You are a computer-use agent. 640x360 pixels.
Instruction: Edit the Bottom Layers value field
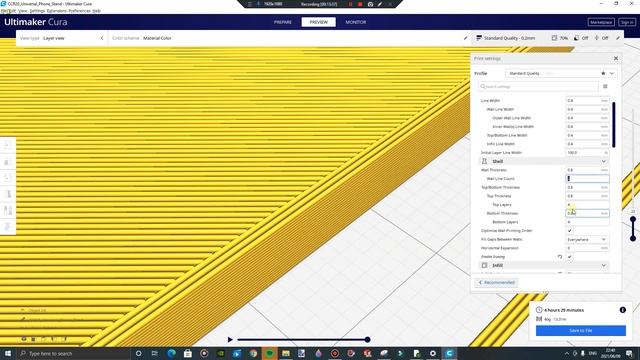(587, 222)
